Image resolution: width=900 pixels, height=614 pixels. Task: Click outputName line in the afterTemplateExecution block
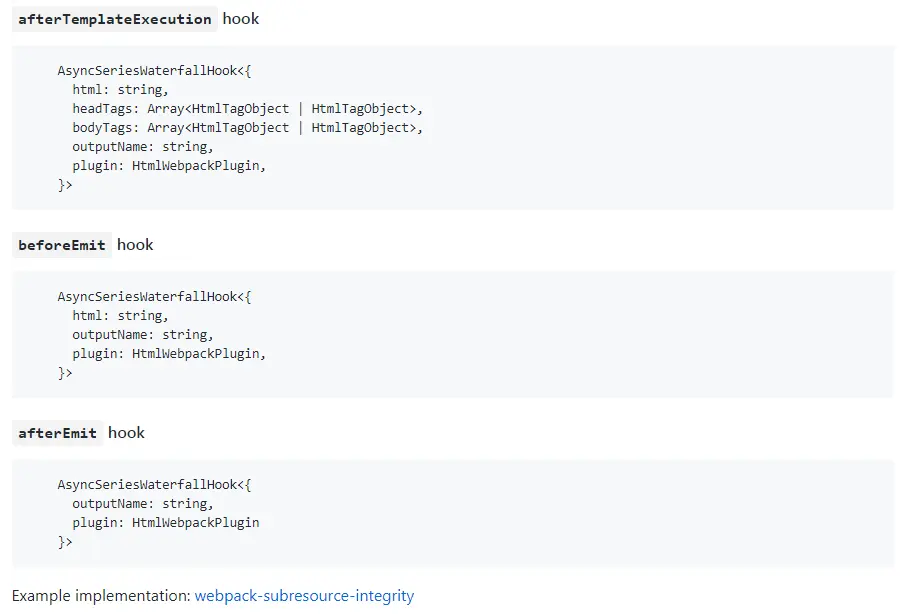tap(142, 147)
